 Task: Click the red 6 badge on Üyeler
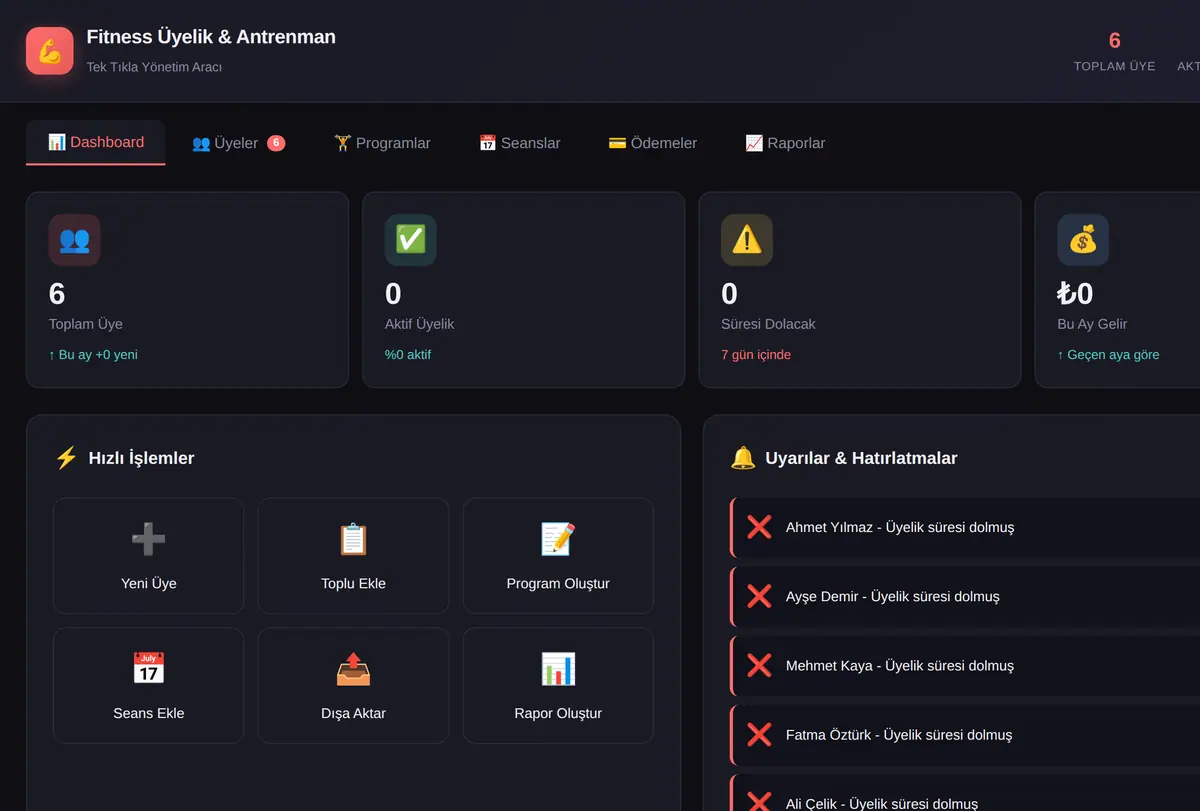[x=276, y=143]
